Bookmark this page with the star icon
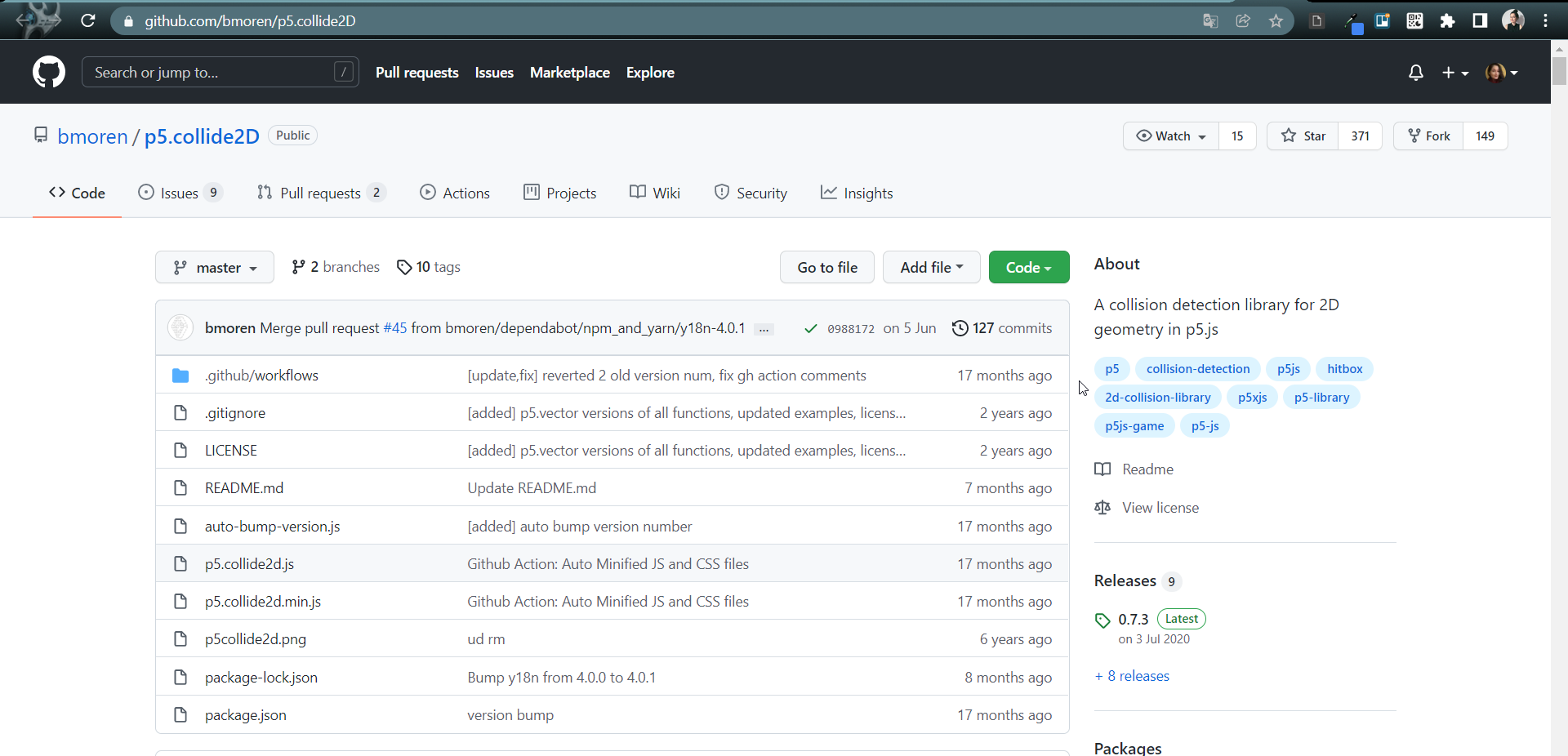Screen dimensions: 1568x756 [1276, 21]
